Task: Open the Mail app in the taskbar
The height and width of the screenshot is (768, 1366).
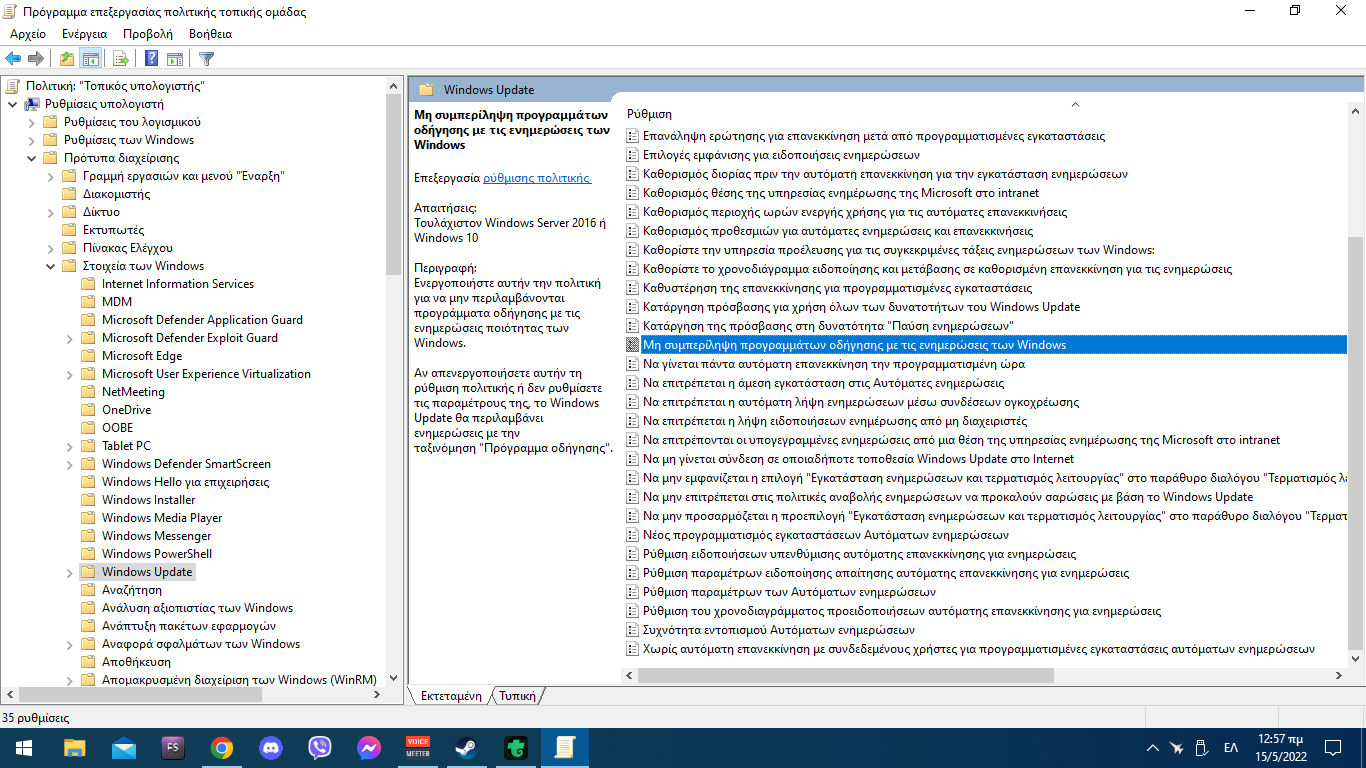Action: pyautogui.click(x=124, y=747)
